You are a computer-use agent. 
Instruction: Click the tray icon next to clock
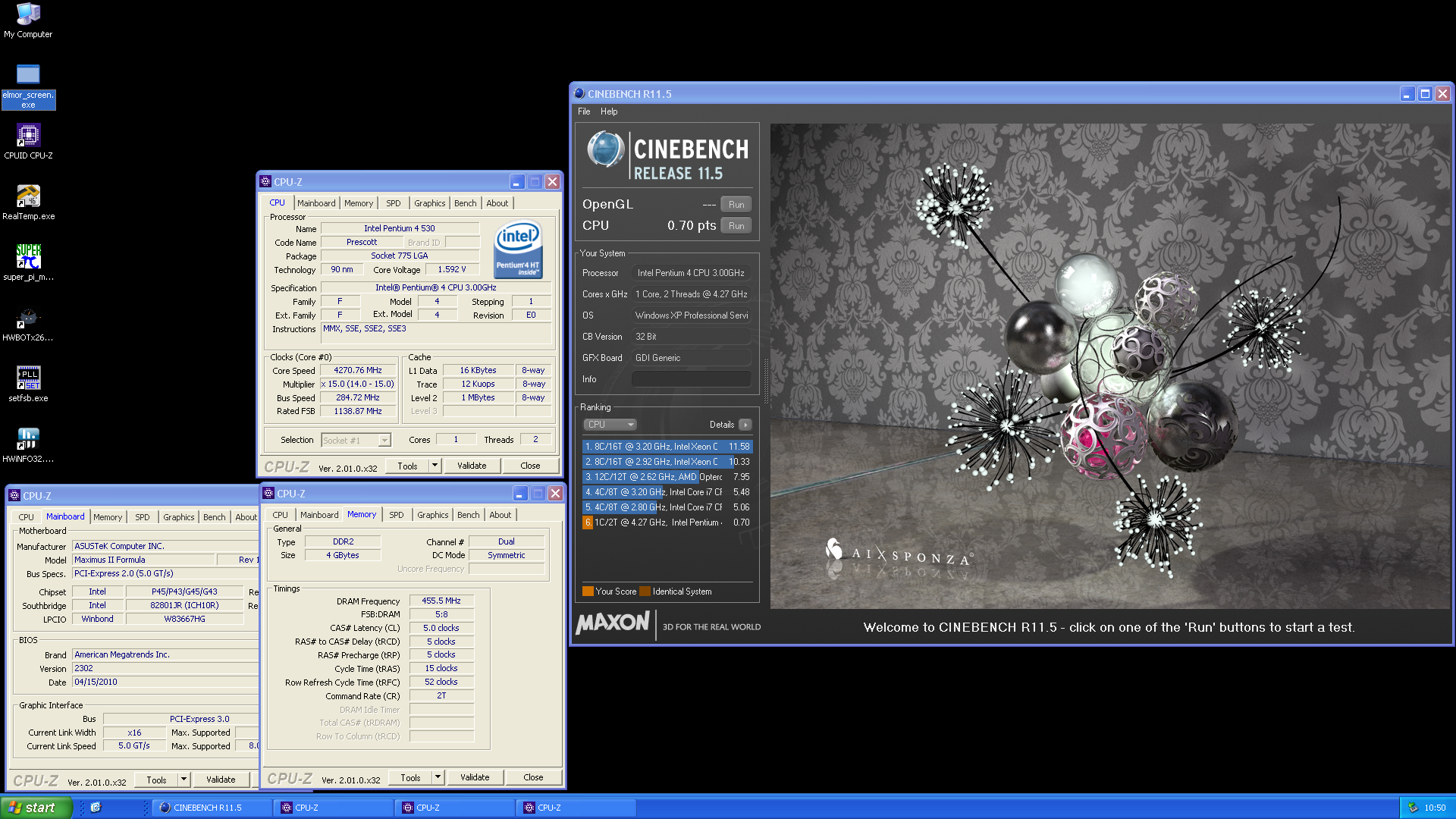pyautogui.click(x=1412, y=808)
